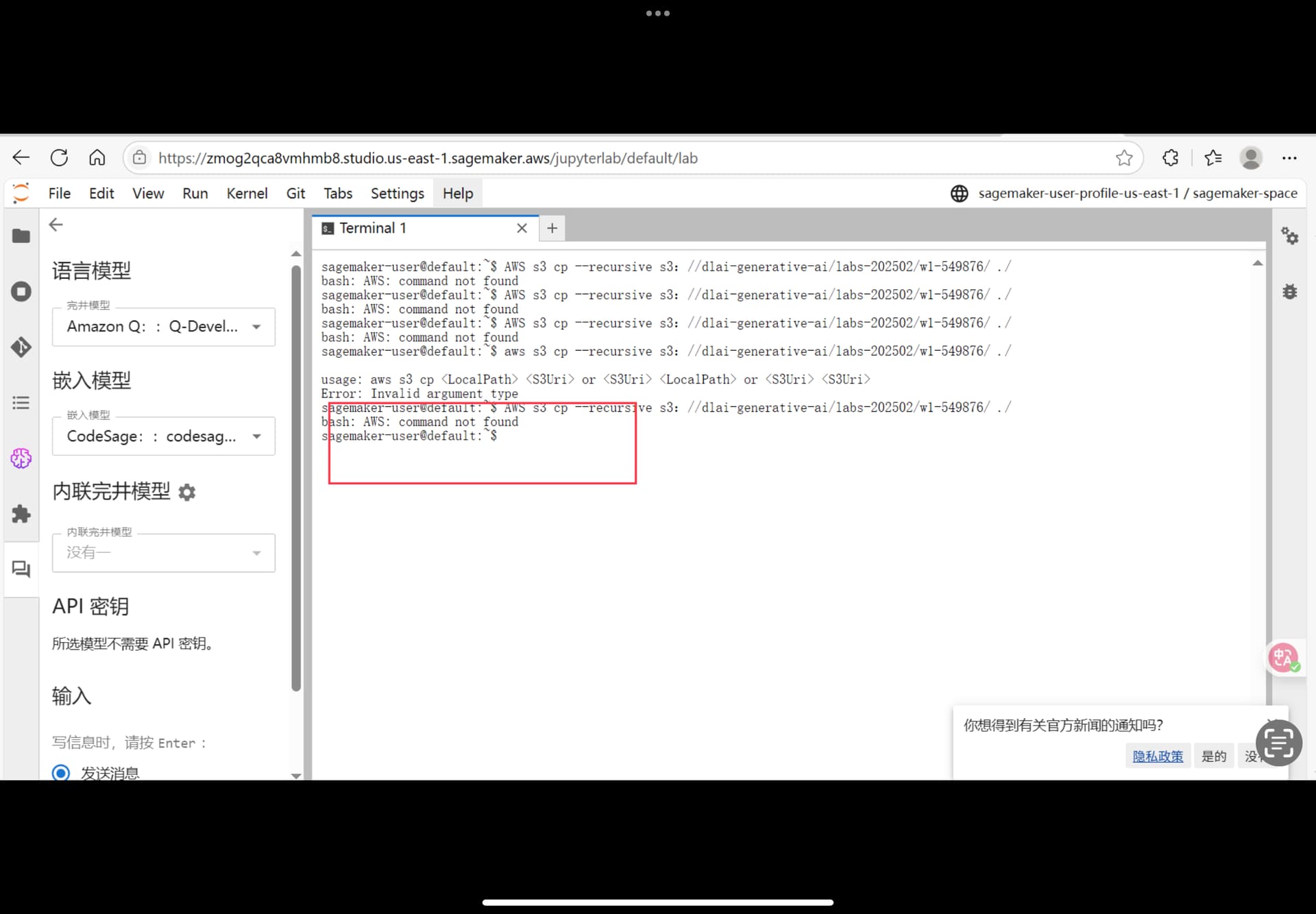Open the debugger bug icon
1316x914 pixels.
(x=1289, y=292)
